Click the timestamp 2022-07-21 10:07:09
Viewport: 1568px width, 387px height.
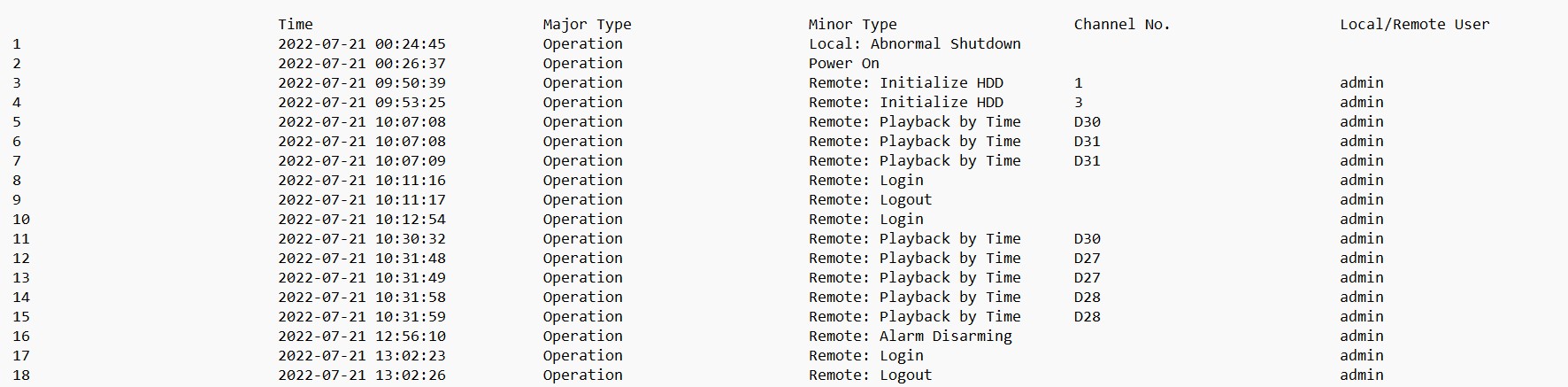[x=361, y=161]
